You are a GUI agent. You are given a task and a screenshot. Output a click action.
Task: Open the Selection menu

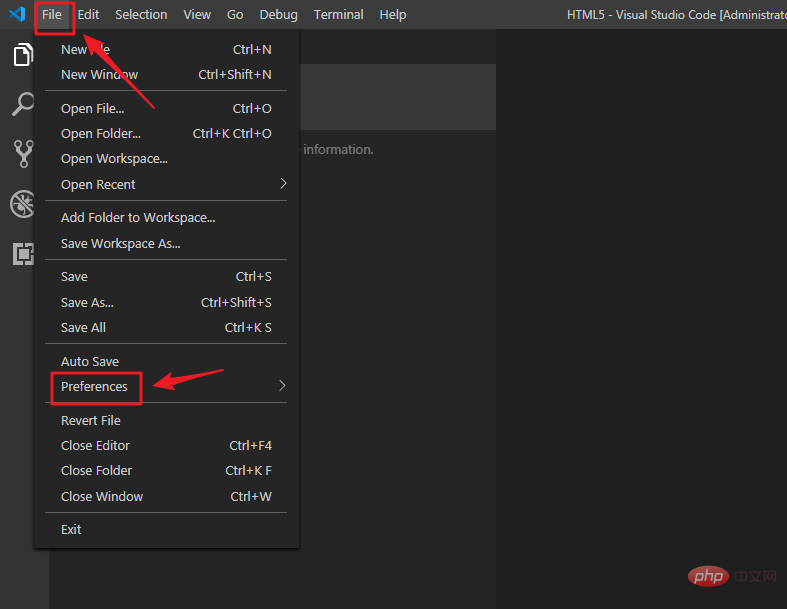pos(141,14)
